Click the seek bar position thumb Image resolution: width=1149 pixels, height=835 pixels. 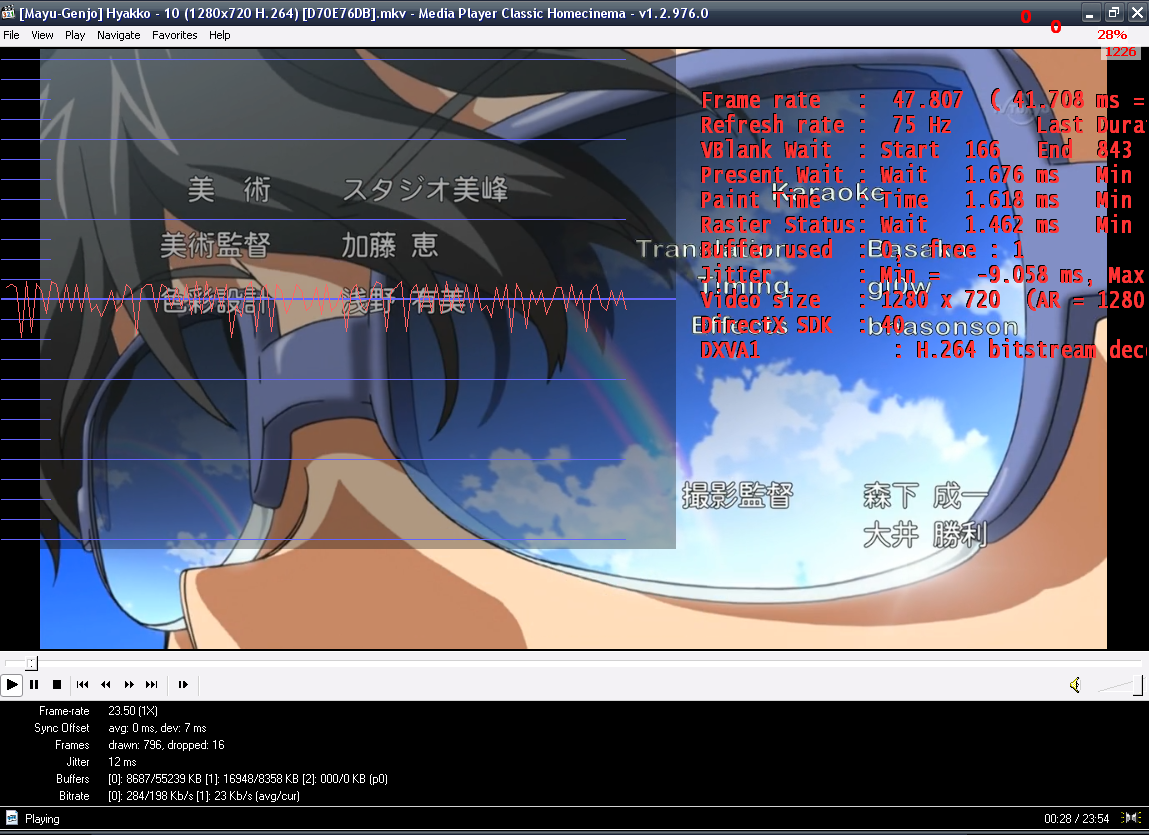coord(32,663)
